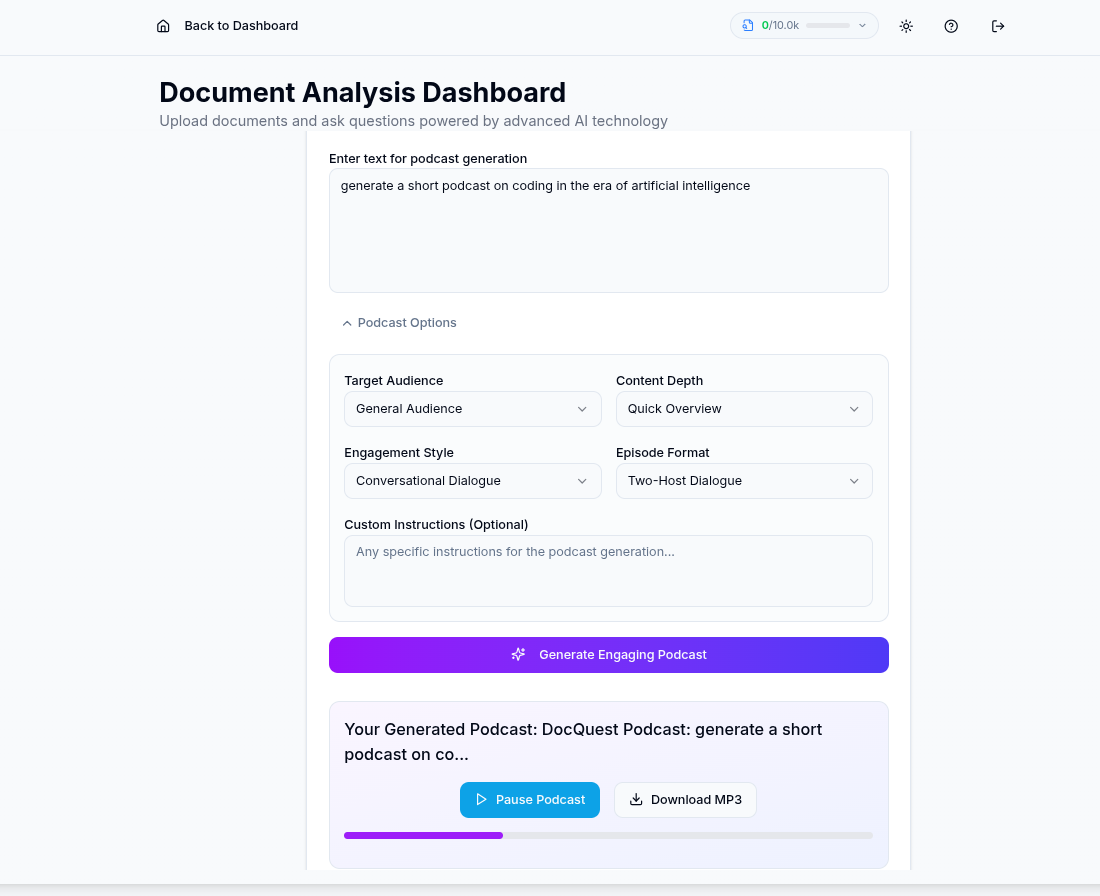Image resolution: width=1100 pixels, height=896 pixels.
Task: Click the document usage icon in quota pill
Action: pyautogui.click(x=748, y=25)
